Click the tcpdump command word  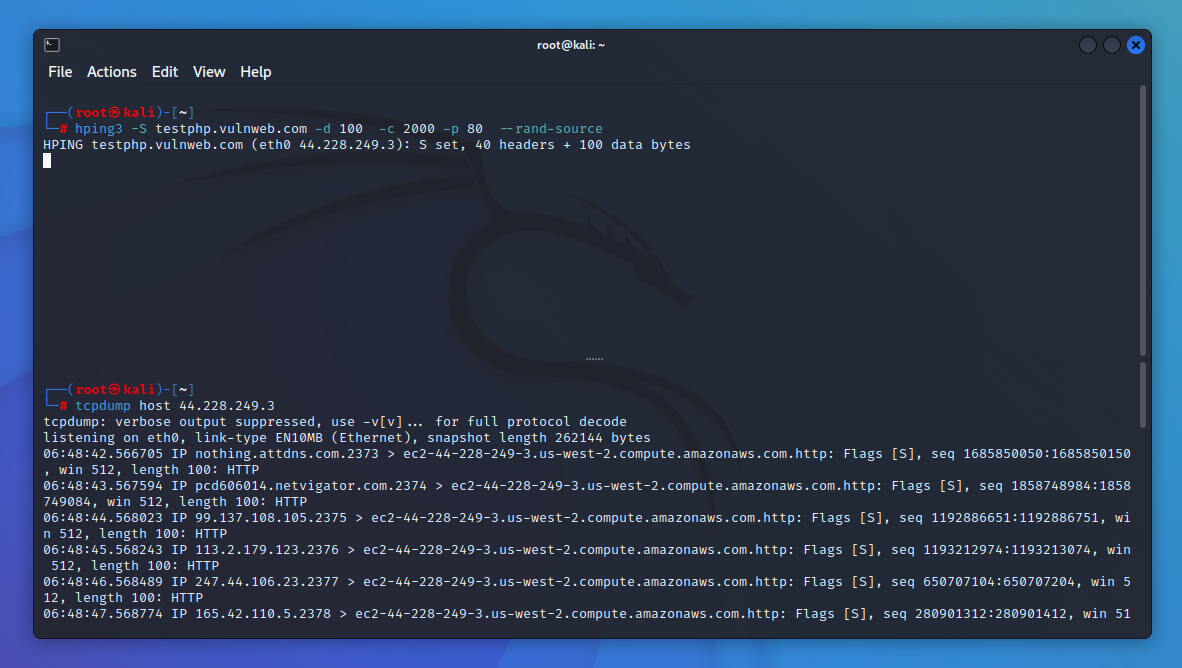pyautogui.click(x=103, y=406)
